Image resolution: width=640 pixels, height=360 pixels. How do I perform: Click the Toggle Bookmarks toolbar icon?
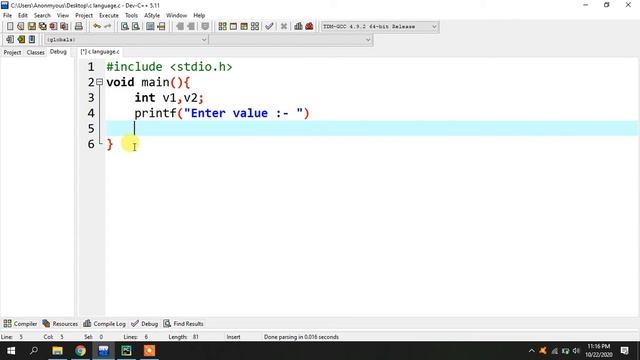tap(21, 40)
